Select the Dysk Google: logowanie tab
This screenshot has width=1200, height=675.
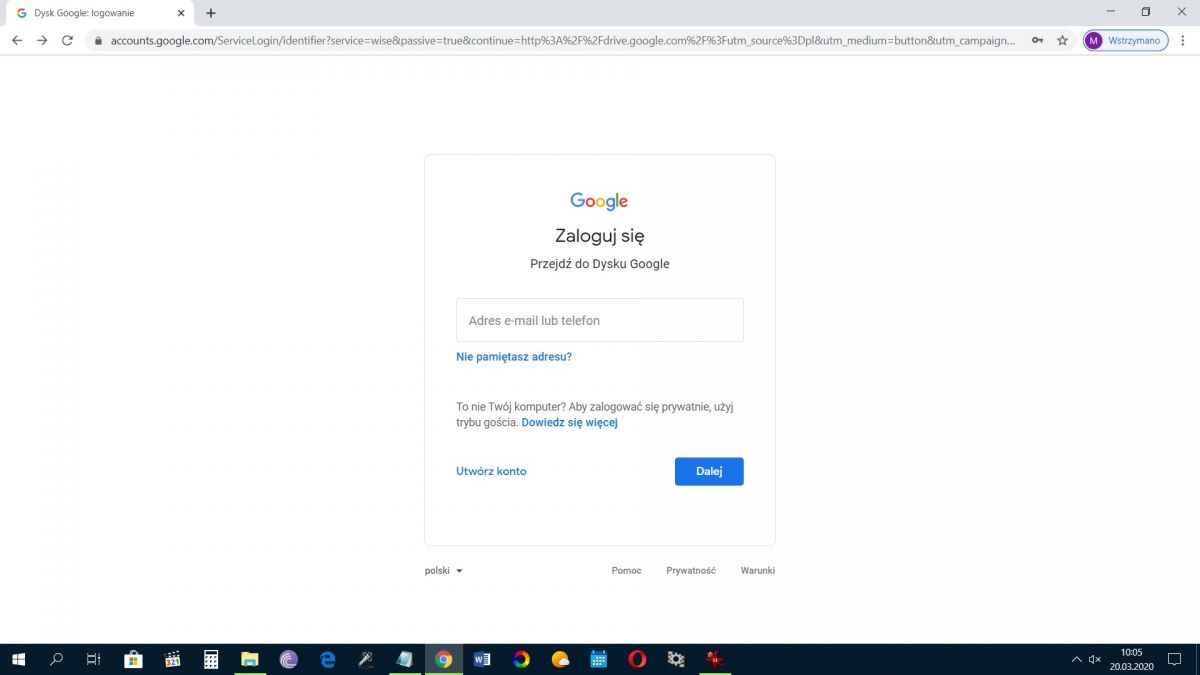(100, 13)
